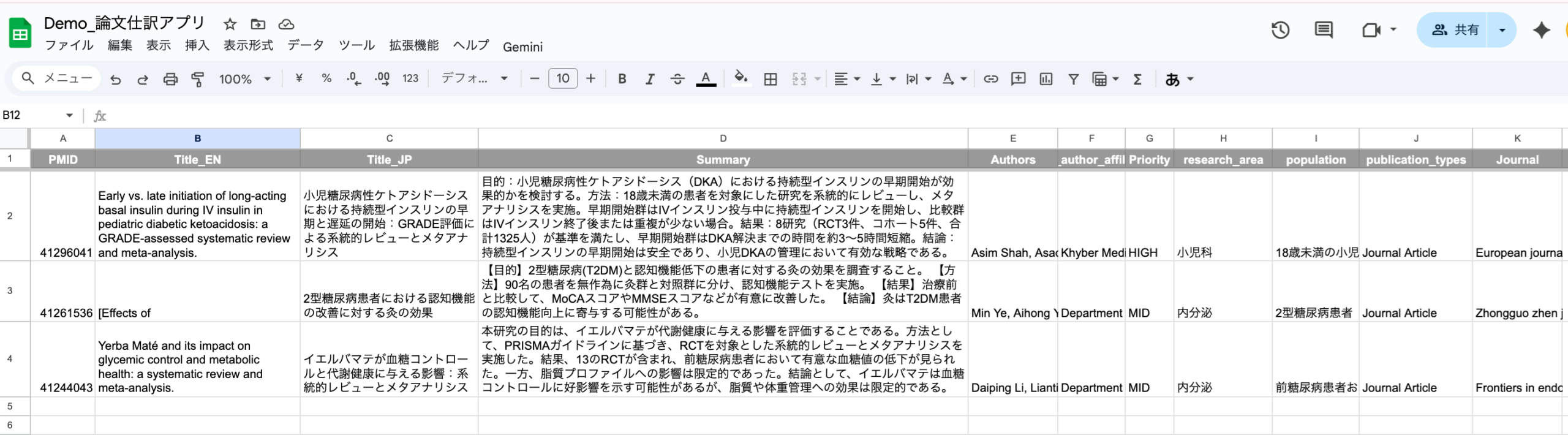Image resolution: width=1568 pixels, height=435 pixels.
Task: Insert a chart from toolbar
Action: point(1046,79)
